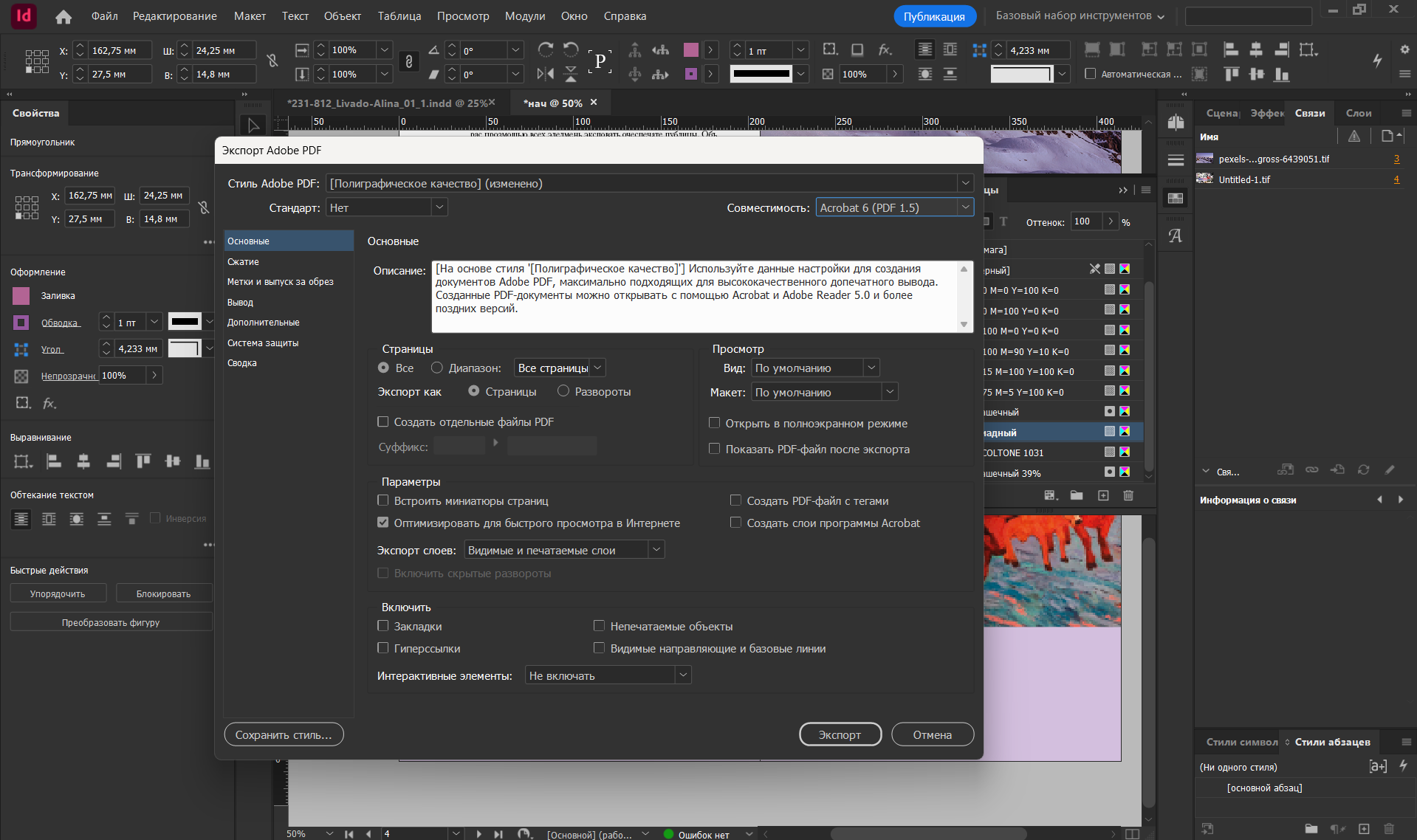Enable Встроить миниатюры страниц
Image resolution: width=1417 pixels, height=840 pixels.
[383, 500]
